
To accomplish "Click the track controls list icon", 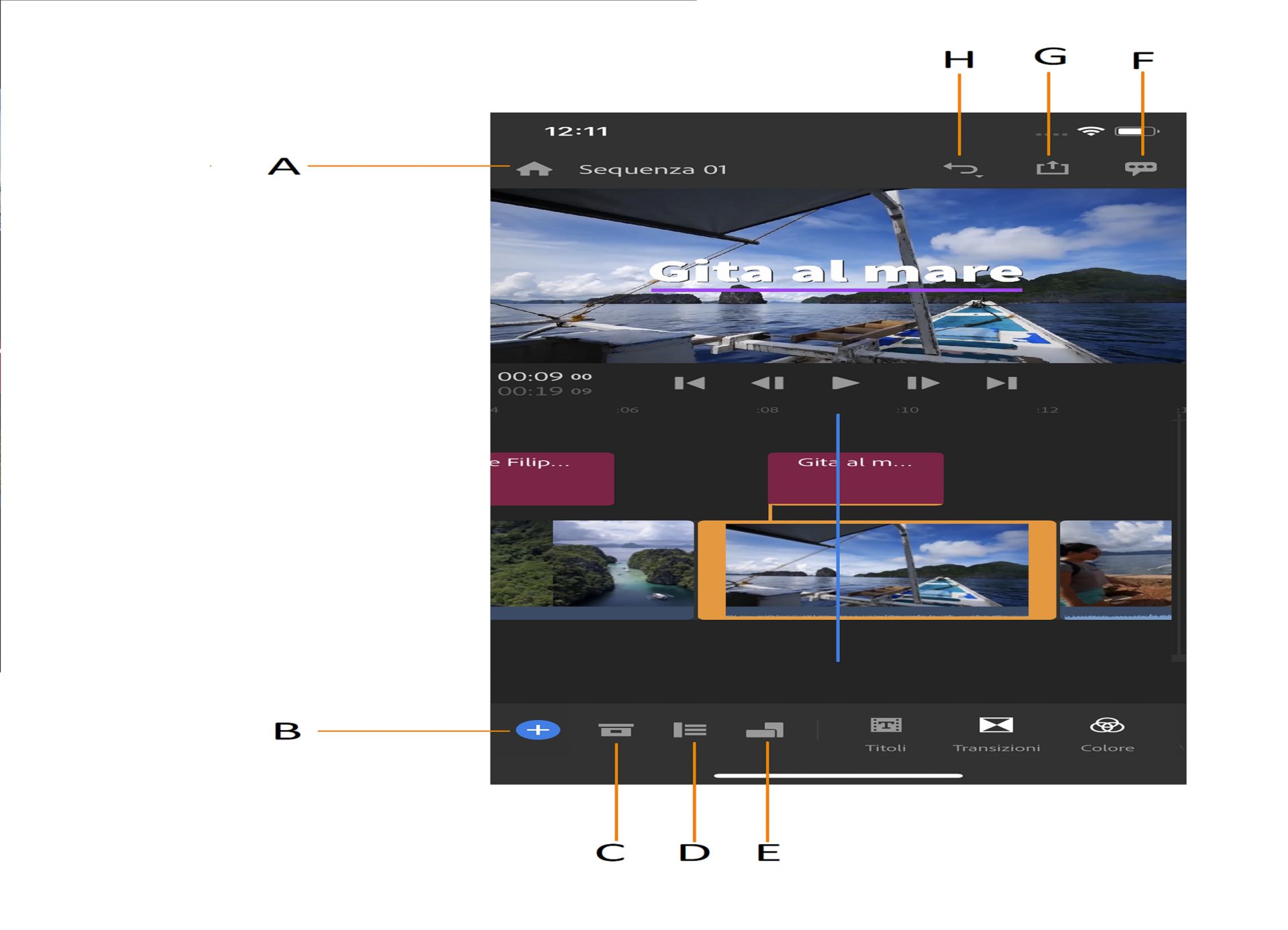I will click(690, 730).
